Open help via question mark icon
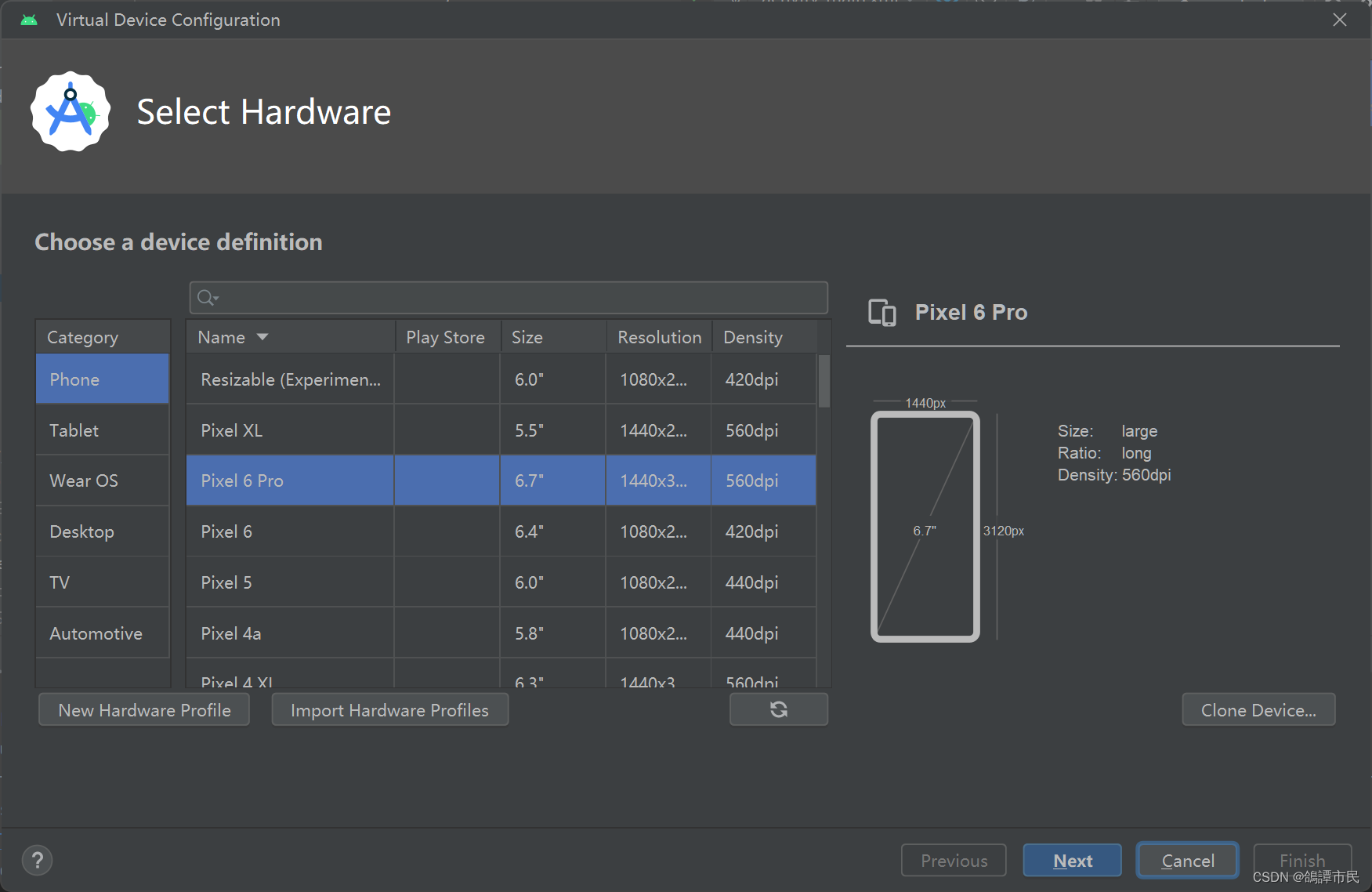The height and width of the screenshot is (892, 1372). point(37,860)
